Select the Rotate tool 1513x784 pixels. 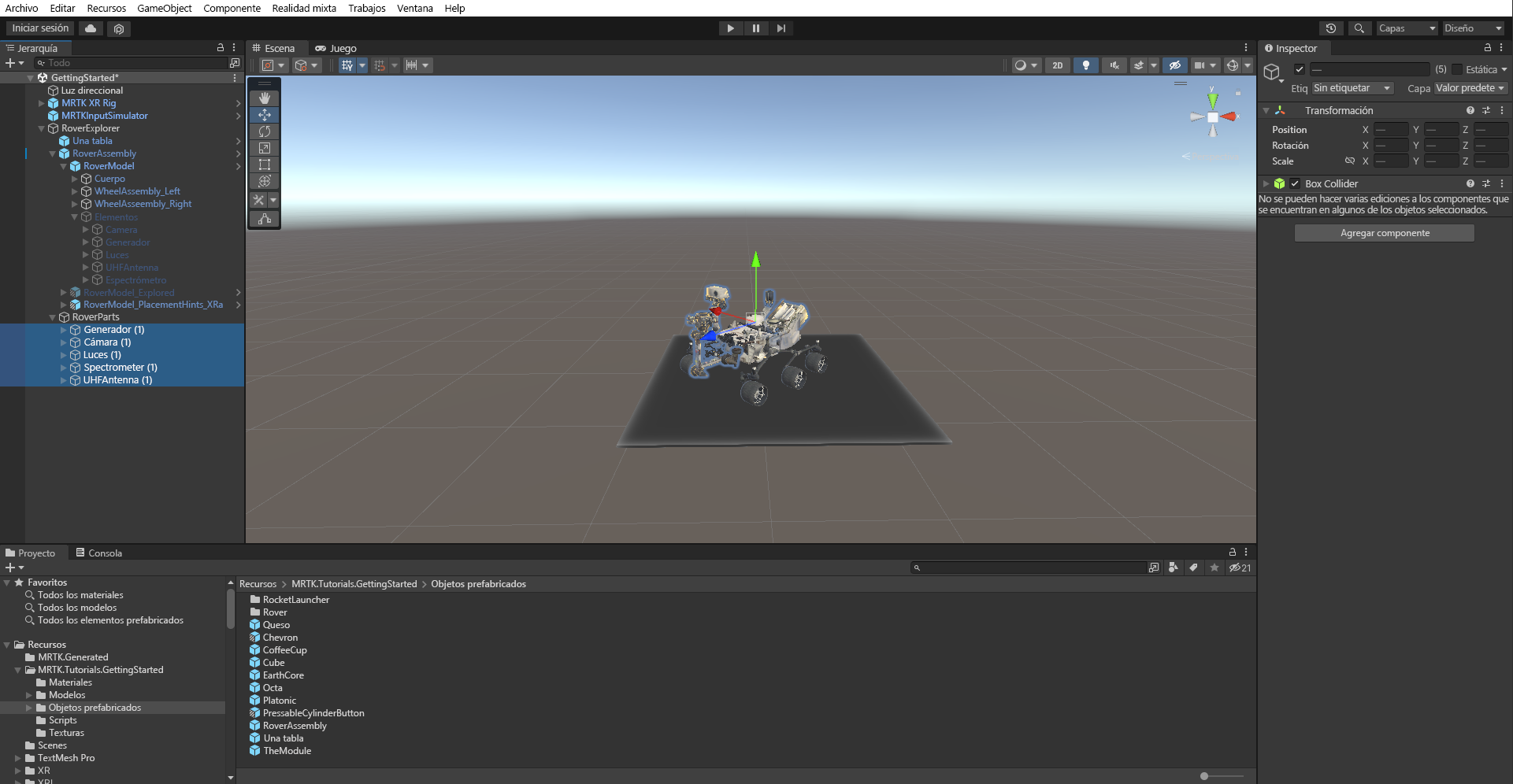pos(265,131)
